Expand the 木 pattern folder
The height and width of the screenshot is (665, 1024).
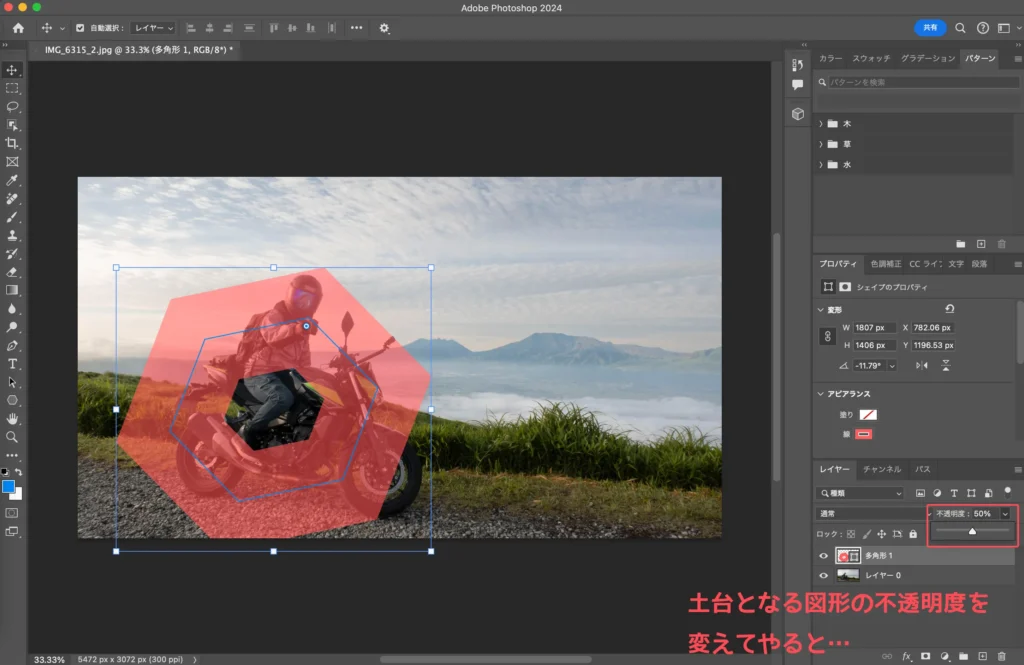click(821, 123)
